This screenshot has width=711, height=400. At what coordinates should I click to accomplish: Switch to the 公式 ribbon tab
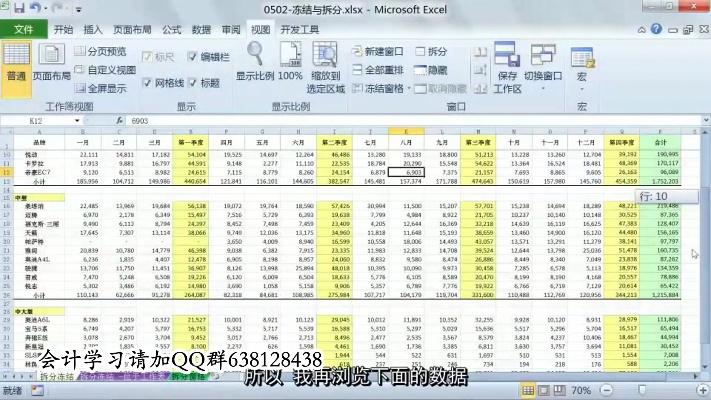(171, 29)
